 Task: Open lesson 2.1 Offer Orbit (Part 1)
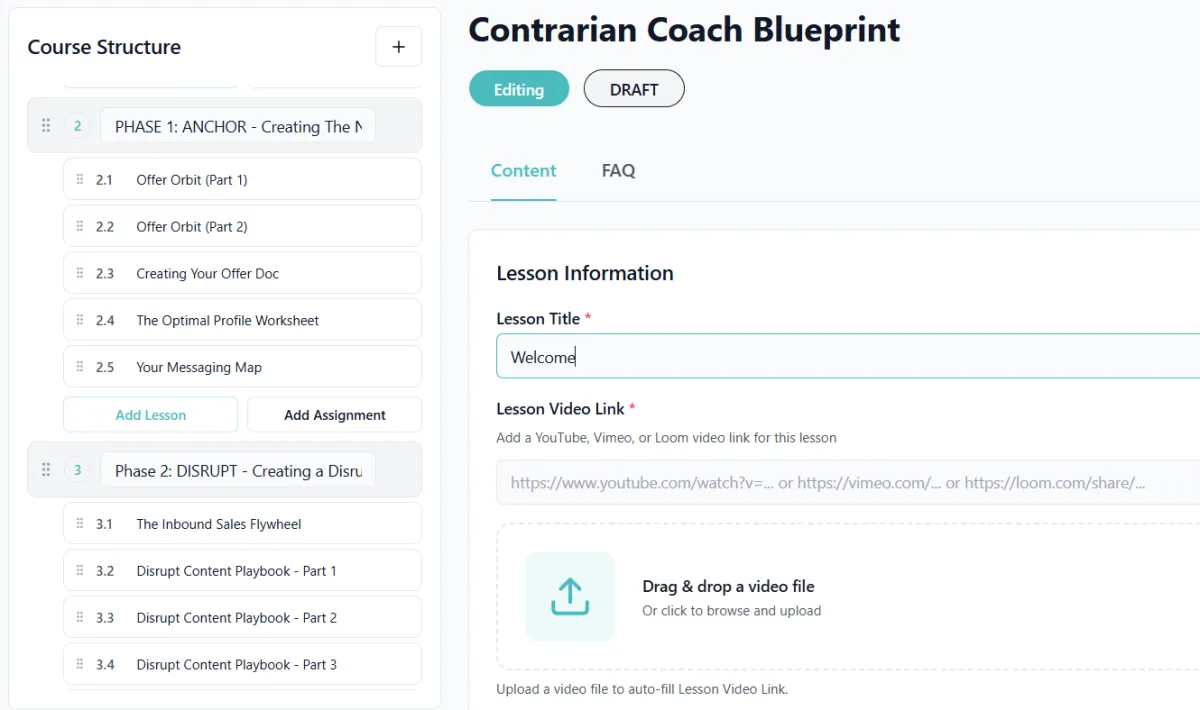tap(242, 180)
